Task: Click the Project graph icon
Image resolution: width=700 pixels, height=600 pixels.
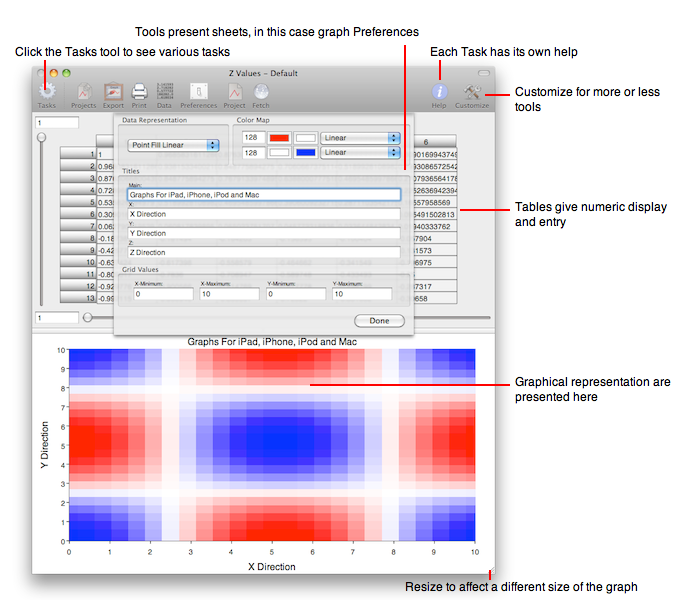Action: [x=234, y=91]
